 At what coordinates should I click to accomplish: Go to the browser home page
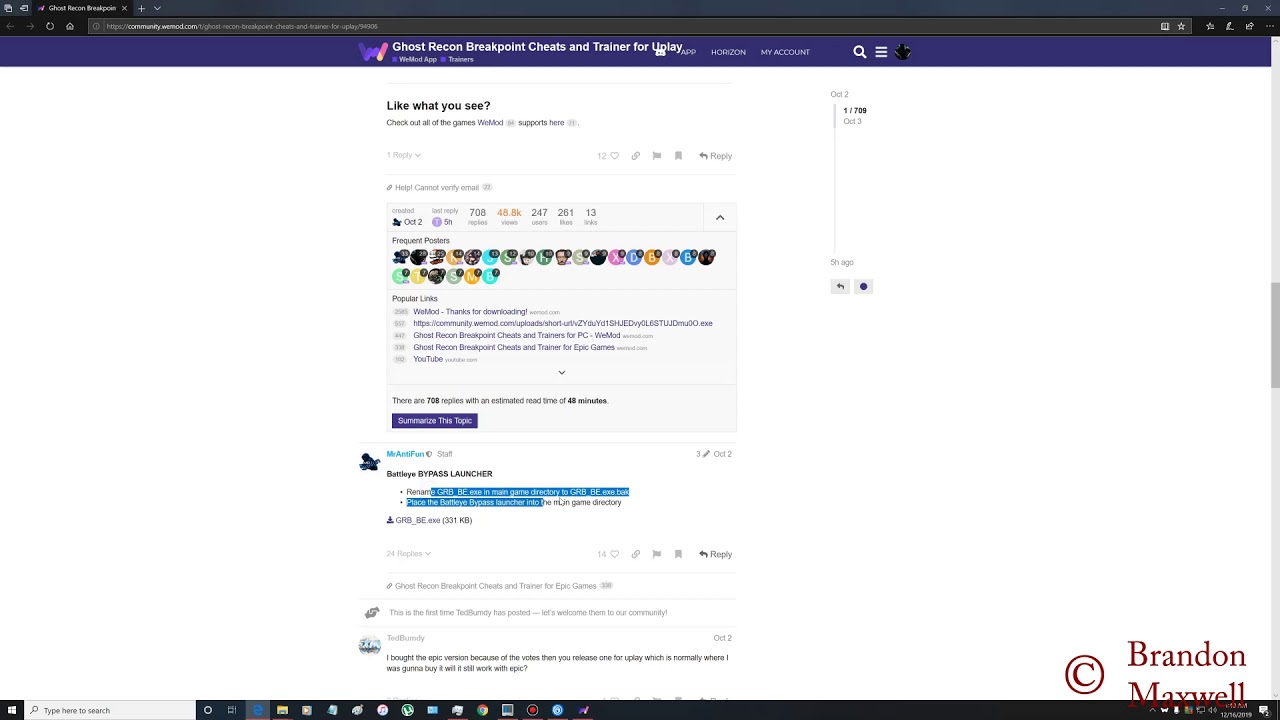click(69, 26)
